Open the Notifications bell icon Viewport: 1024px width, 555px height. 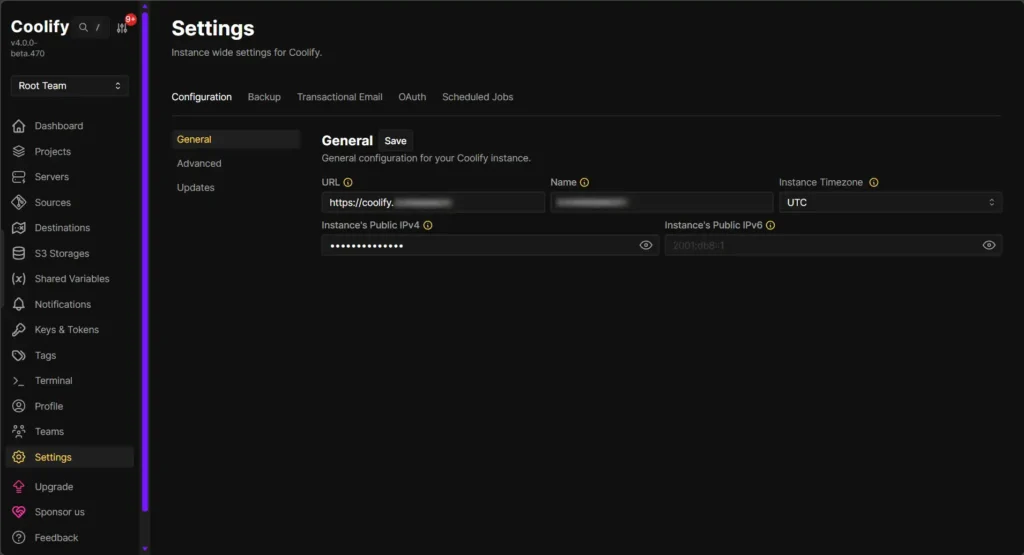tap(19, 304)
